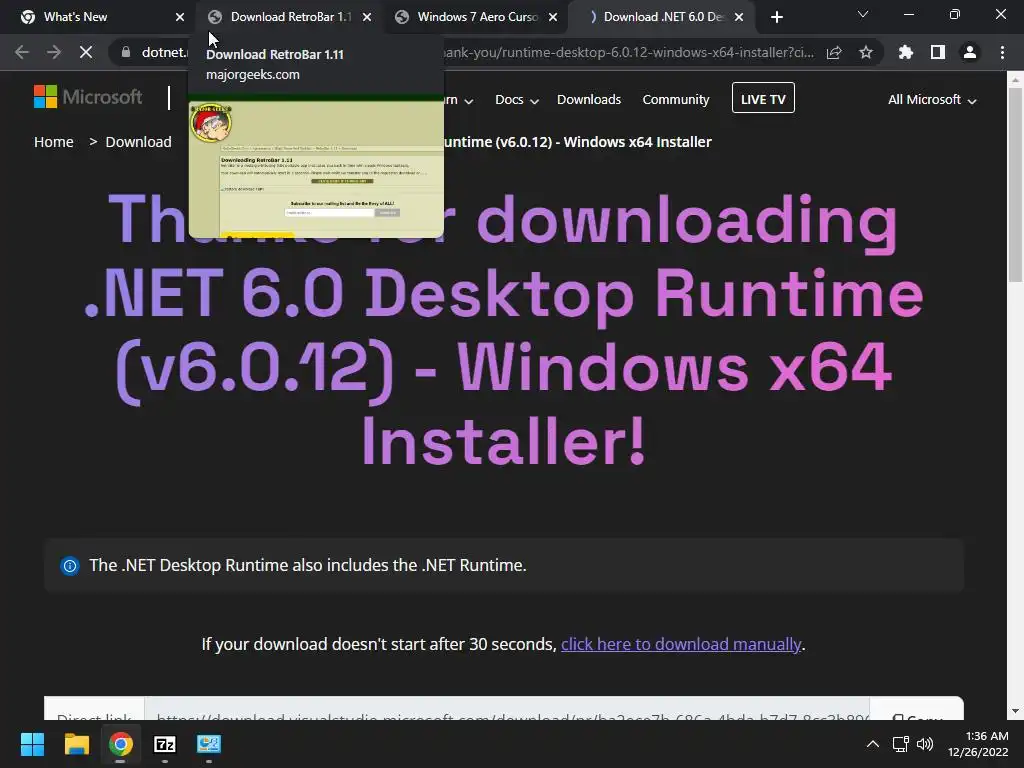Open the Community nav link

[x=675, y=100]
